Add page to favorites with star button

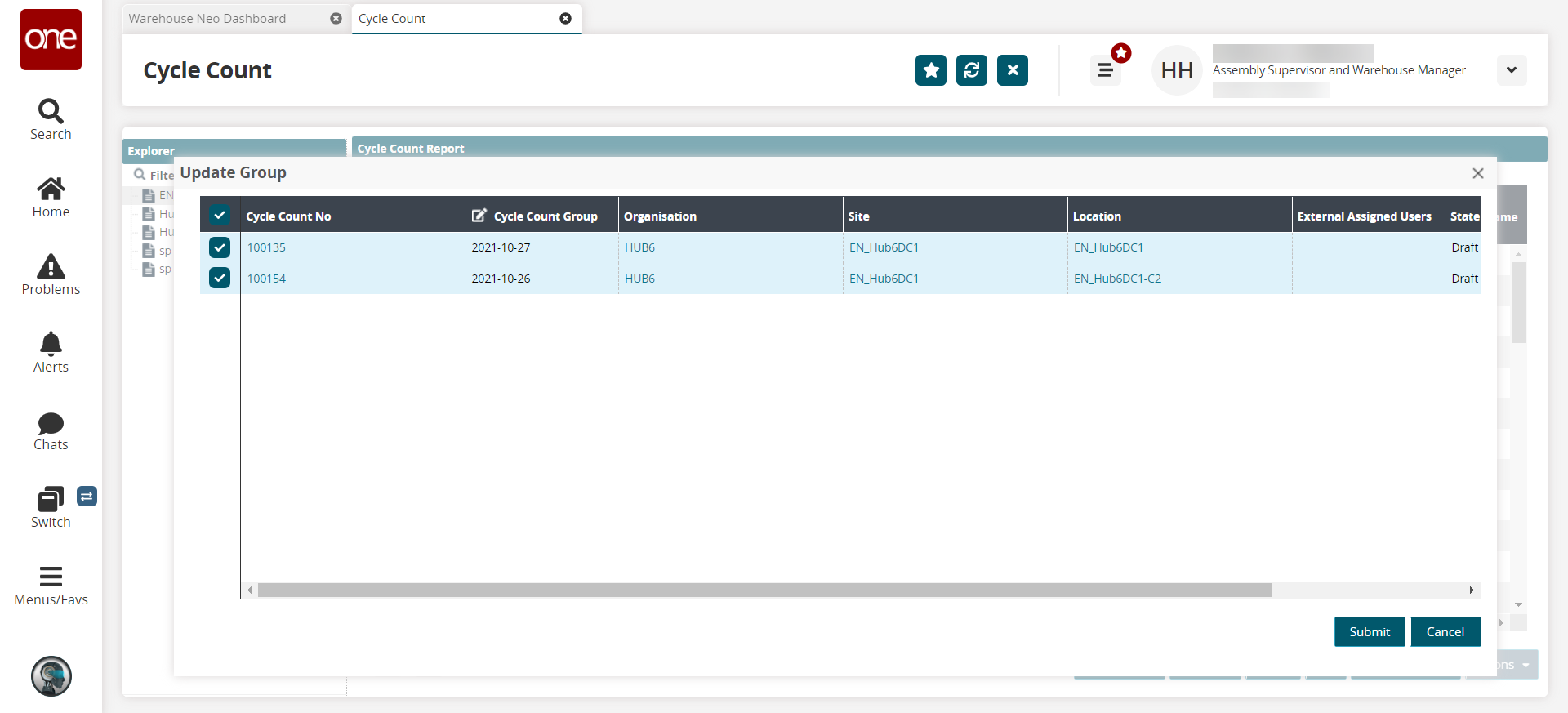click(930, 70)
